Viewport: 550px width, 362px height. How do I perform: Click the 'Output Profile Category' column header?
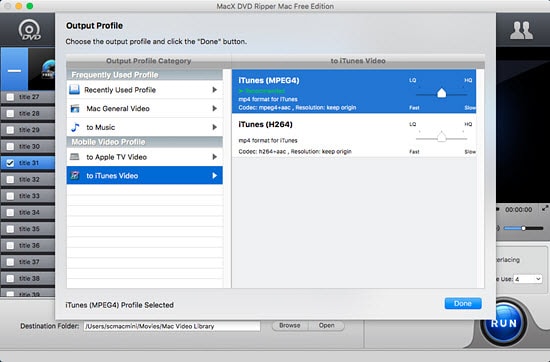149,61
